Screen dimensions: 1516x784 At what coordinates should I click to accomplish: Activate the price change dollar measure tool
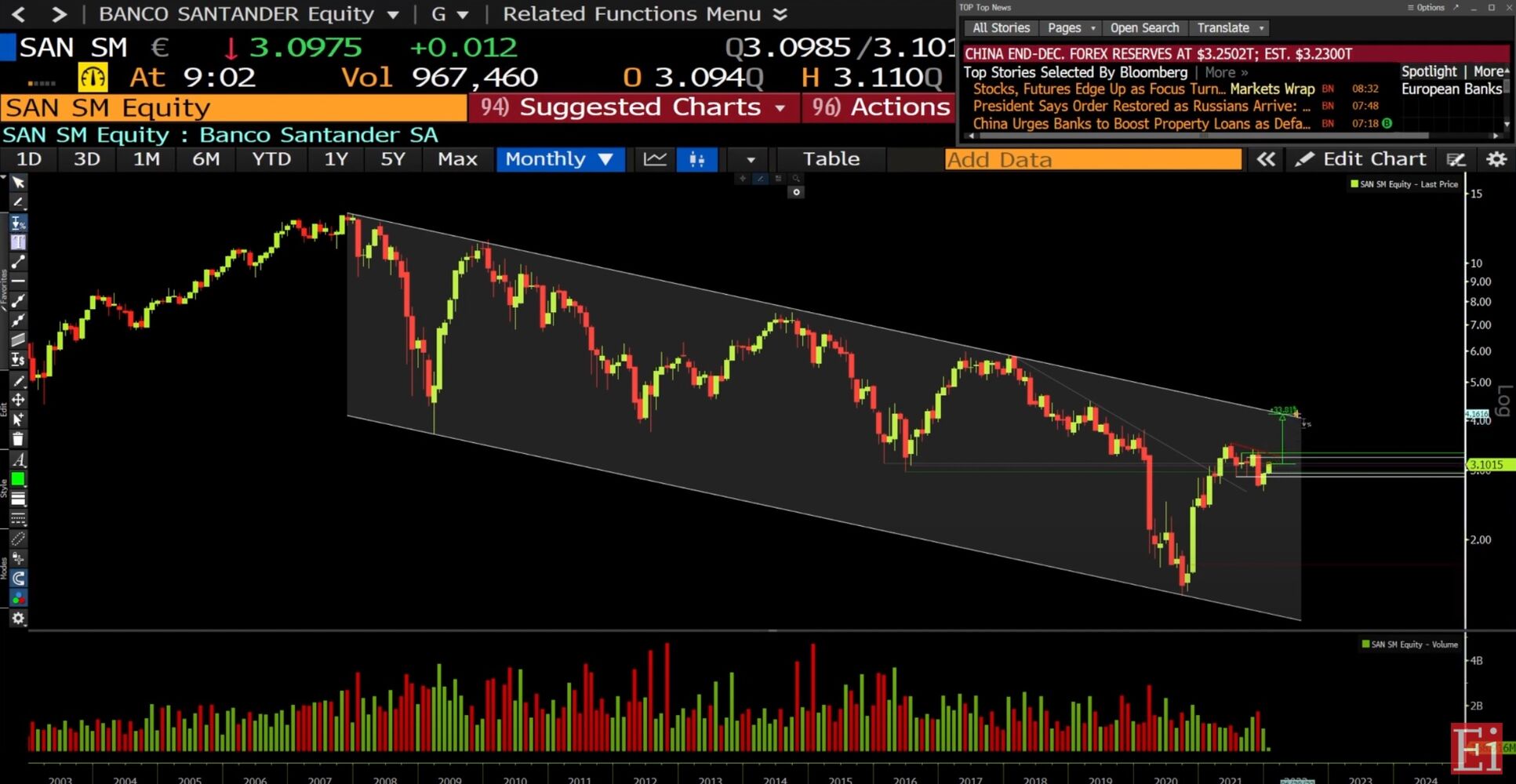pyautogui.click(x=18, y=360)
